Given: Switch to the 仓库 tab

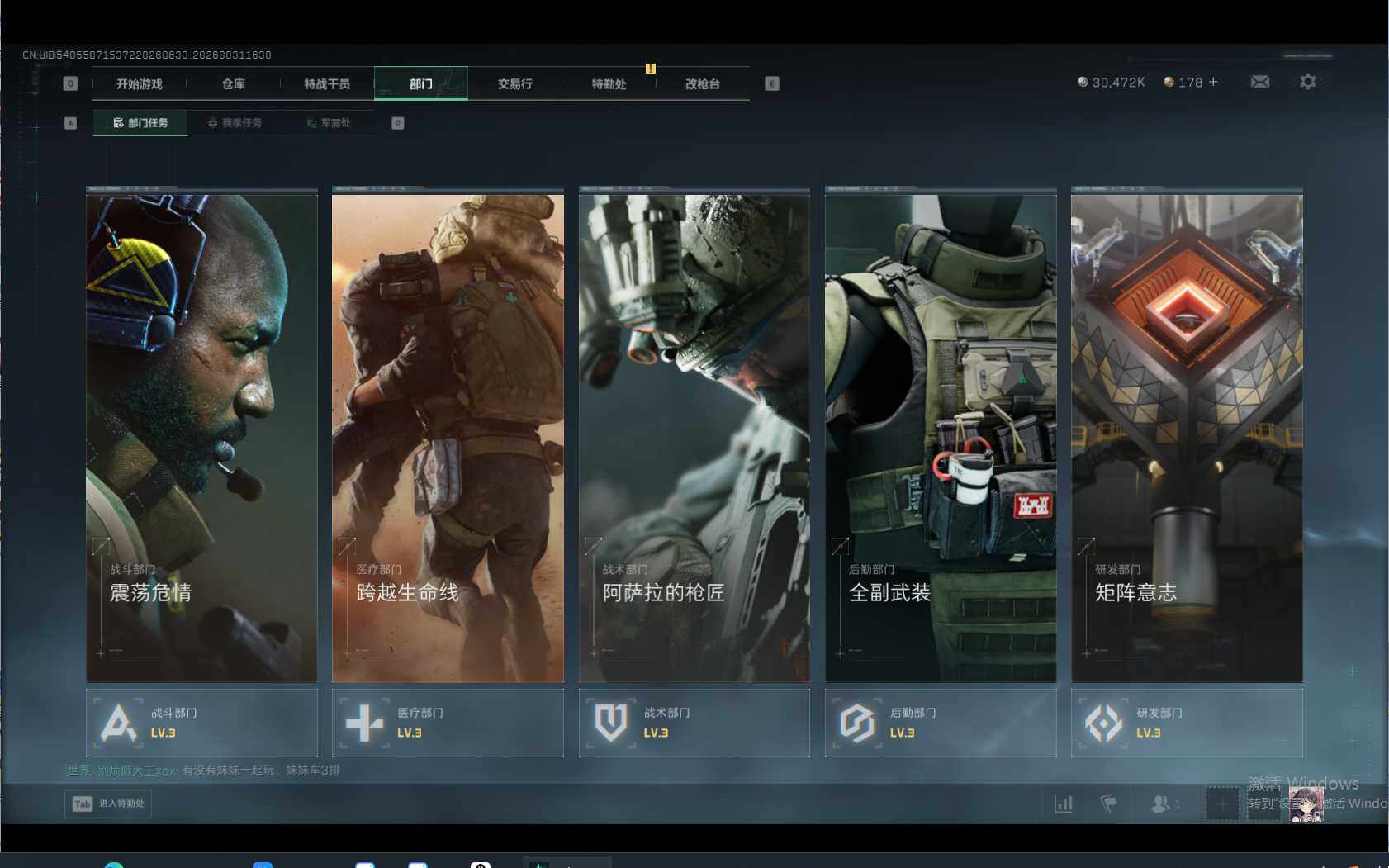Looking at the screenshot, I should (234, 83).
